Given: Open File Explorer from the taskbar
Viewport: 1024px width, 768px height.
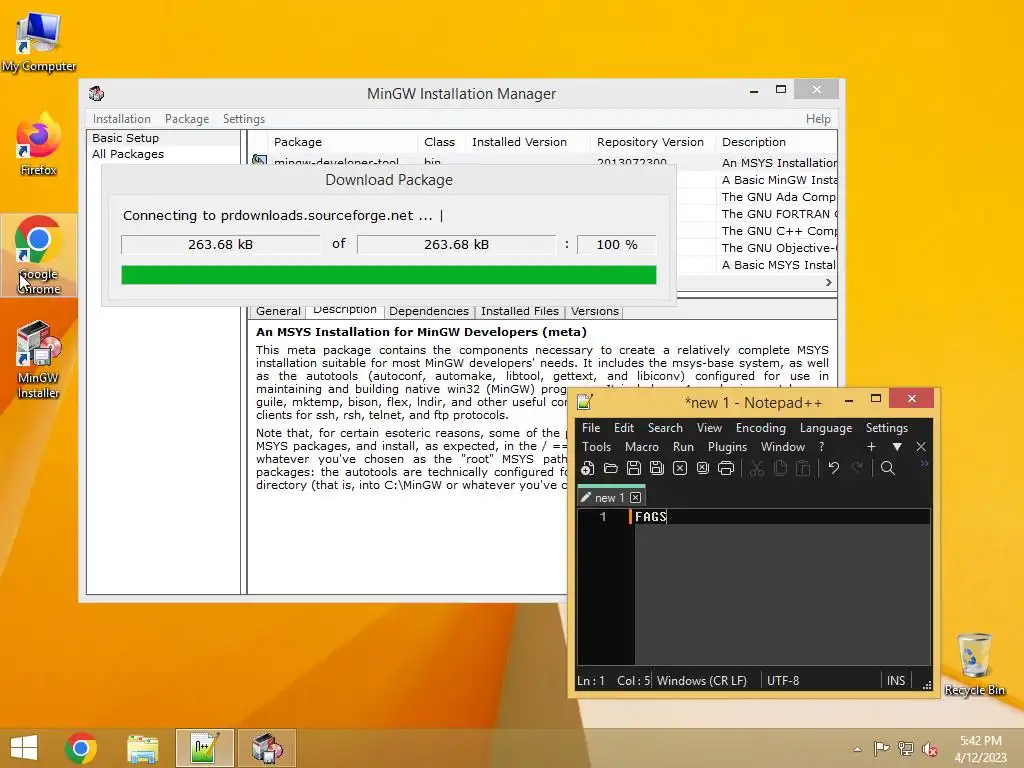Looking at the screenshot, I should click(142, 748).
